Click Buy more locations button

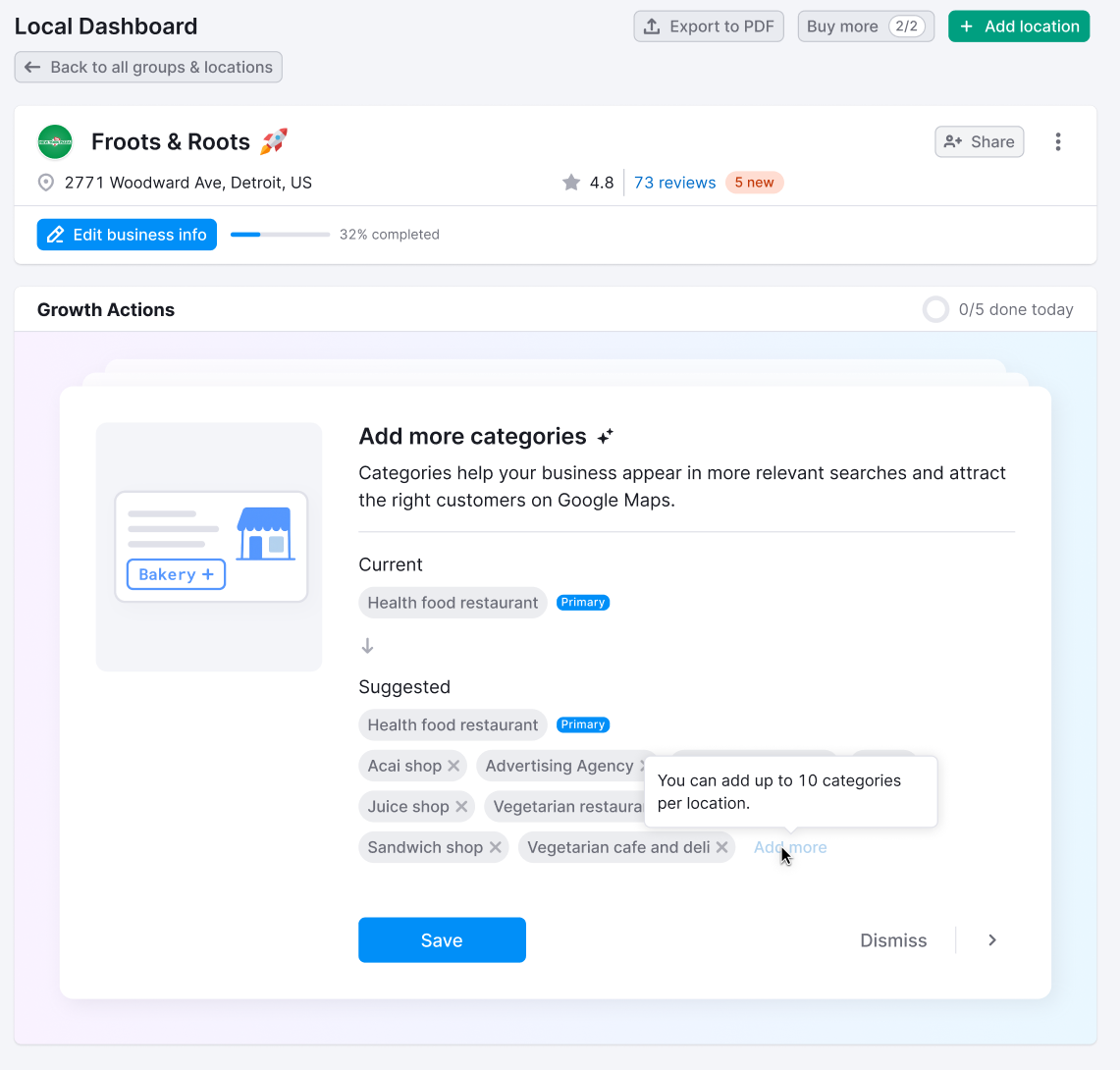(865, 27)
